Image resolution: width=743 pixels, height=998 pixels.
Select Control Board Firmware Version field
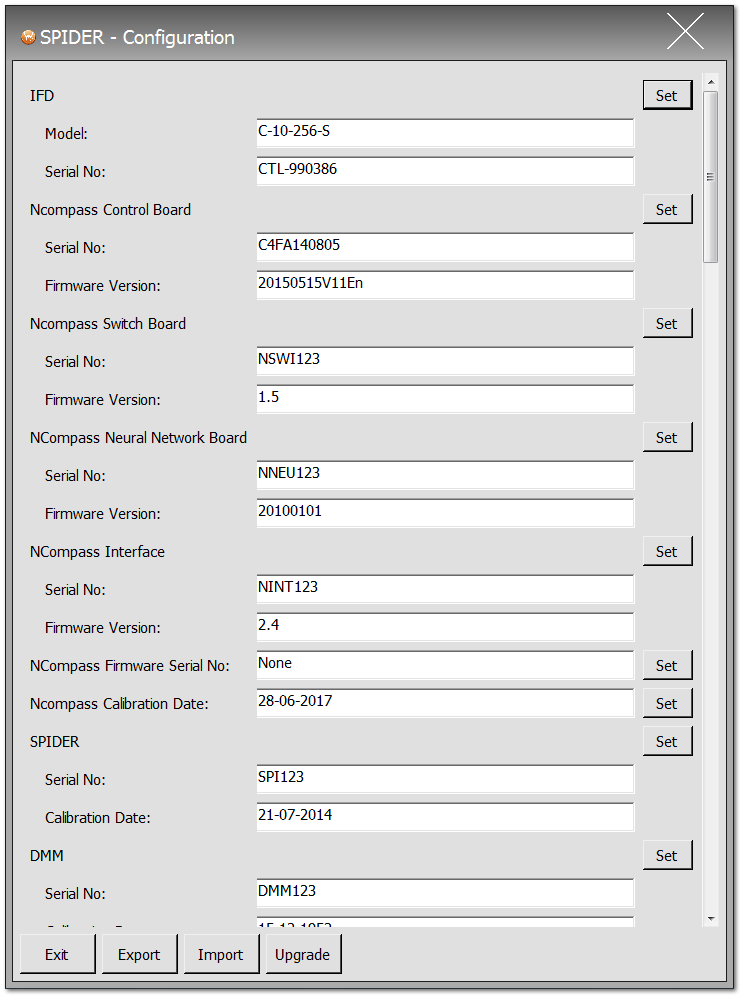pos(445,285)
